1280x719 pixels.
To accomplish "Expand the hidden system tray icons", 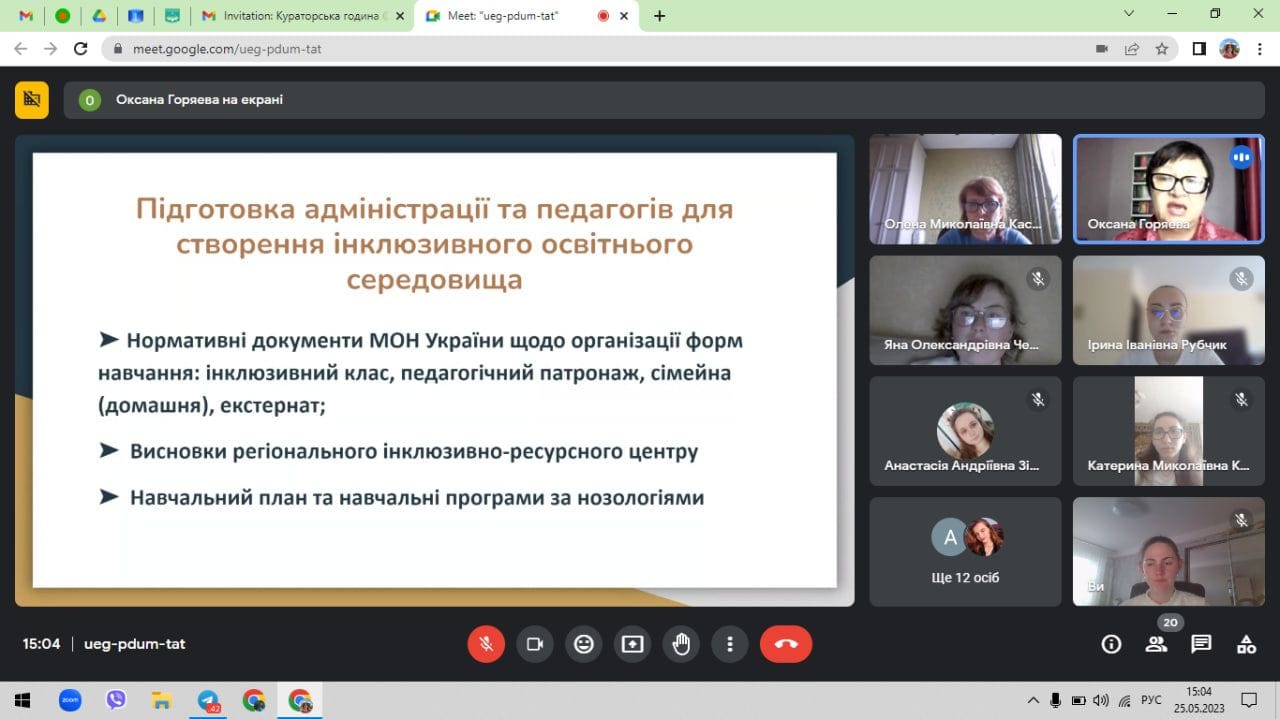I will click(1033, 700).
